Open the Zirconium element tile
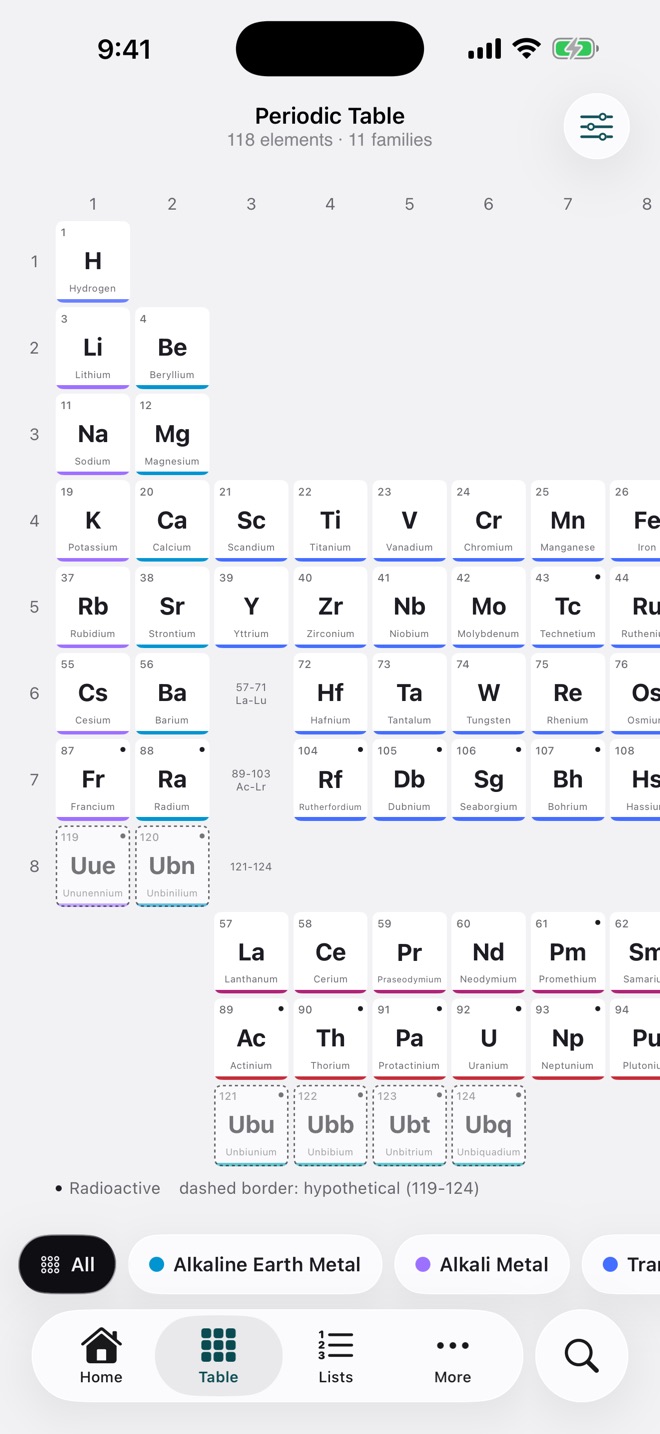This screenshot has width=660, height=1434. (x=330, y=607)
